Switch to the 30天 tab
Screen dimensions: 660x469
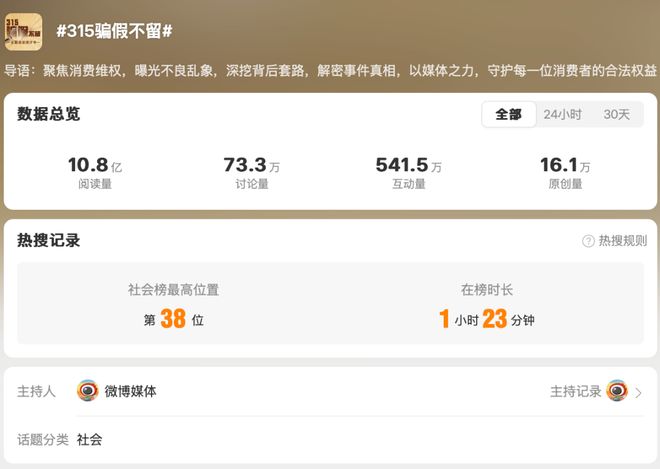(x=617, y=114)
